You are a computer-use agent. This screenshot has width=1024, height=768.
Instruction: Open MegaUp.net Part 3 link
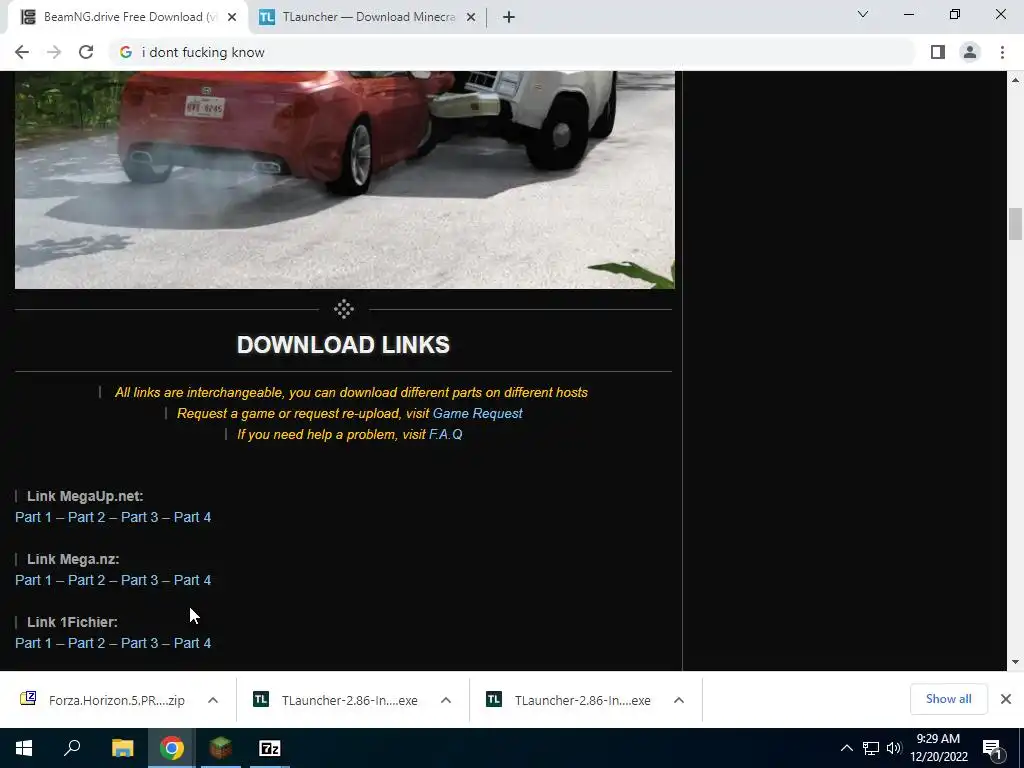click(x=139, y=517)
